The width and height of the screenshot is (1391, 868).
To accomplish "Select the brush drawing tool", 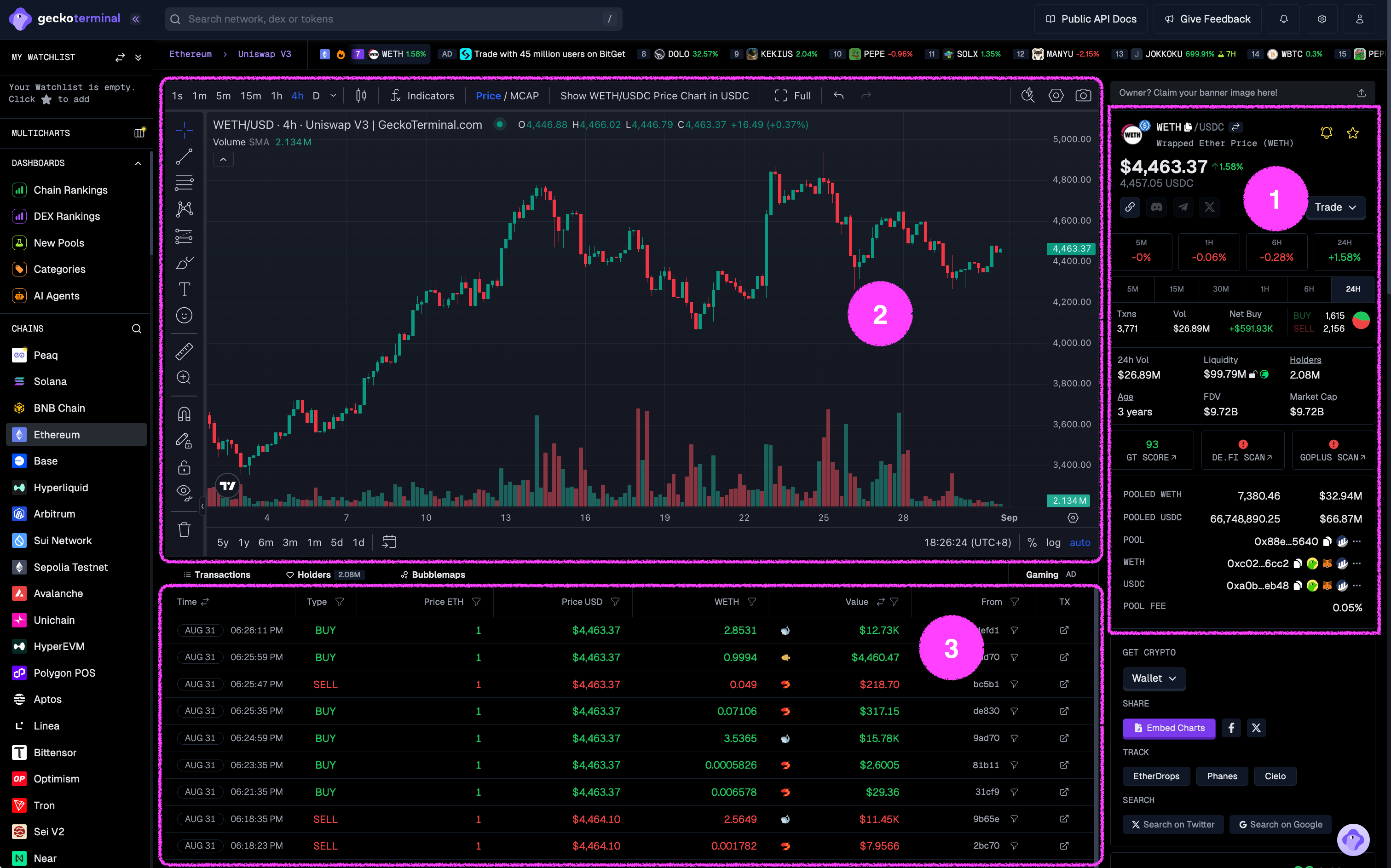I will coord(184,262).
